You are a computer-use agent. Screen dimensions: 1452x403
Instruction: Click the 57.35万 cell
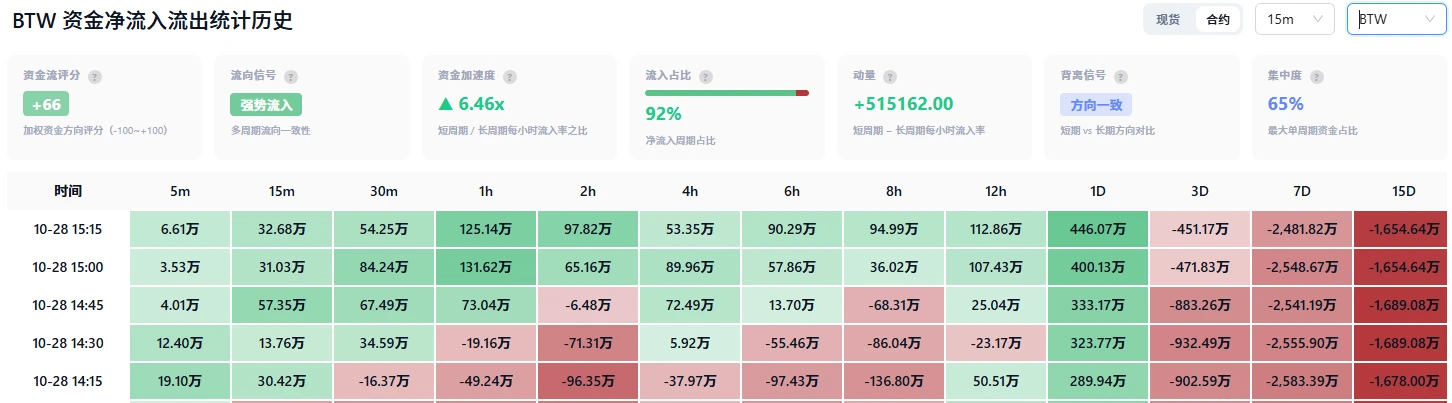point(282,305)
